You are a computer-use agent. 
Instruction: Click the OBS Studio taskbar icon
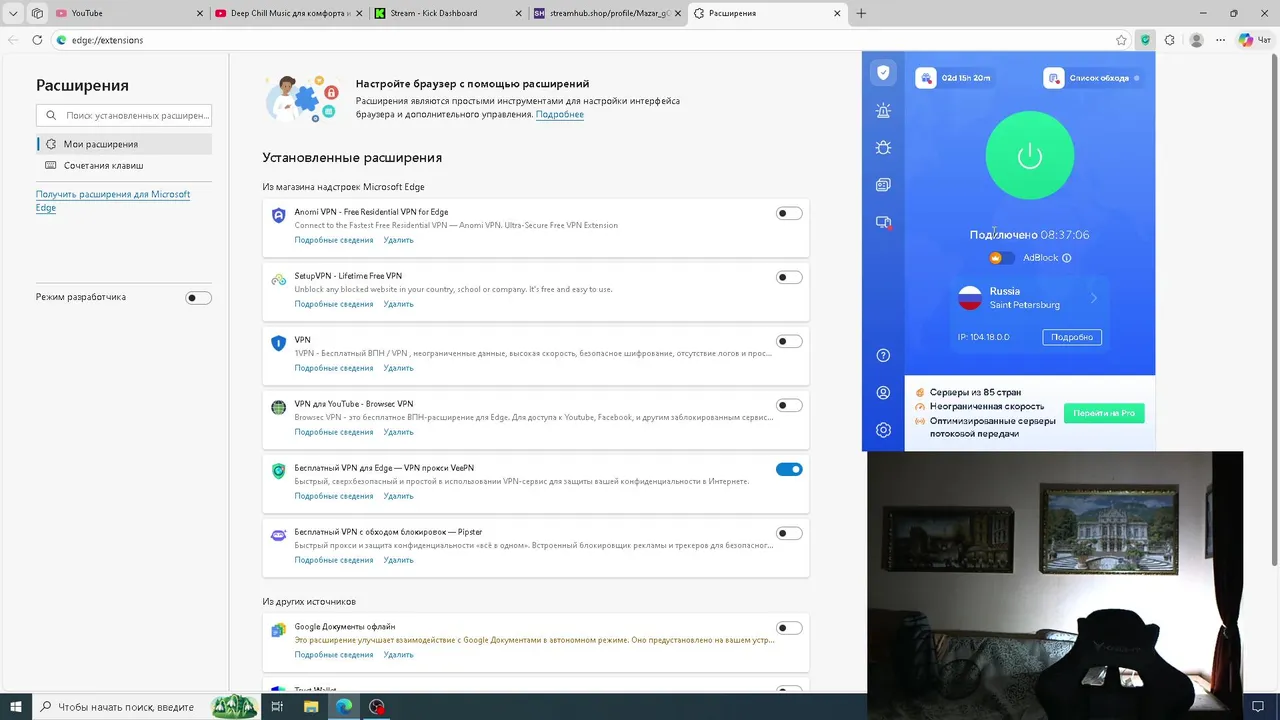[377, 707]
